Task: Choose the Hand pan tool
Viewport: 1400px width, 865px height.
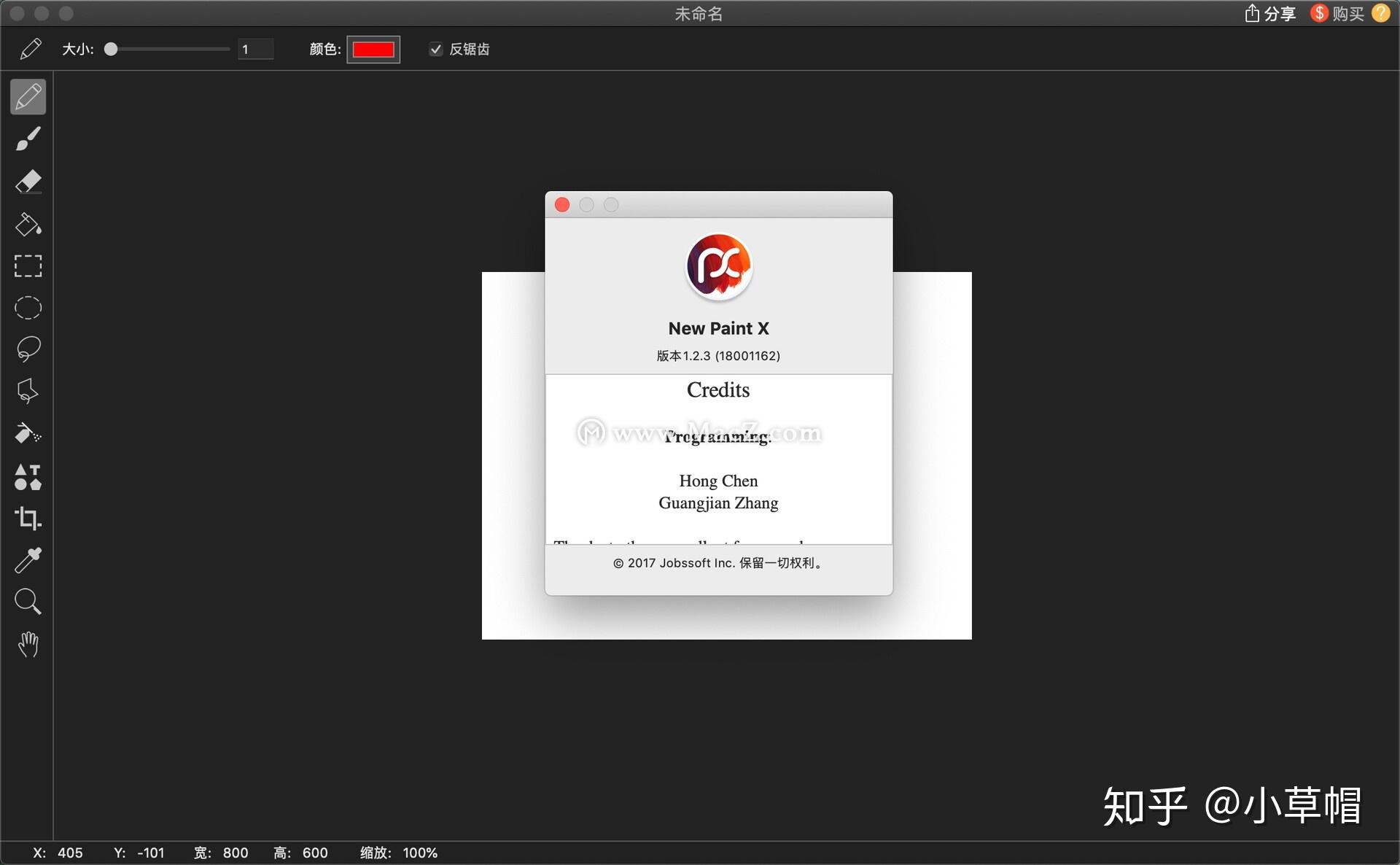Action: (28, 644)
